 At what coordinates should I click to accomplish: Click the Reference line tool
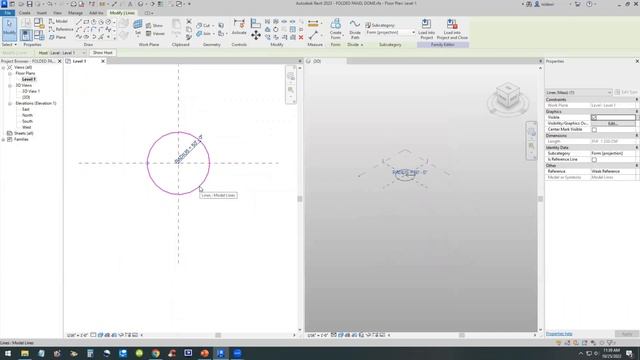pos(60,29)
